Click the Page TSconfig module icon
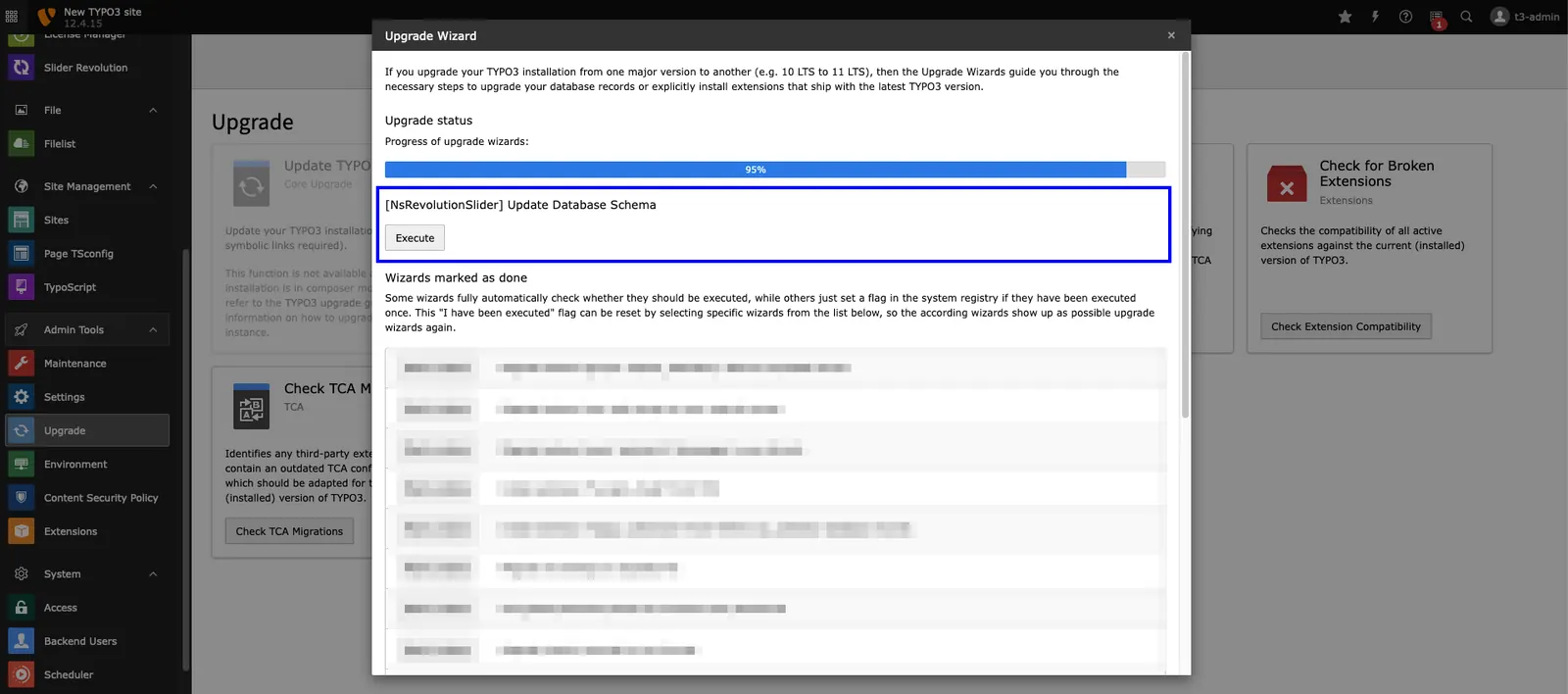The width and height of the screenshot is (1568, 694). point(22,254)
